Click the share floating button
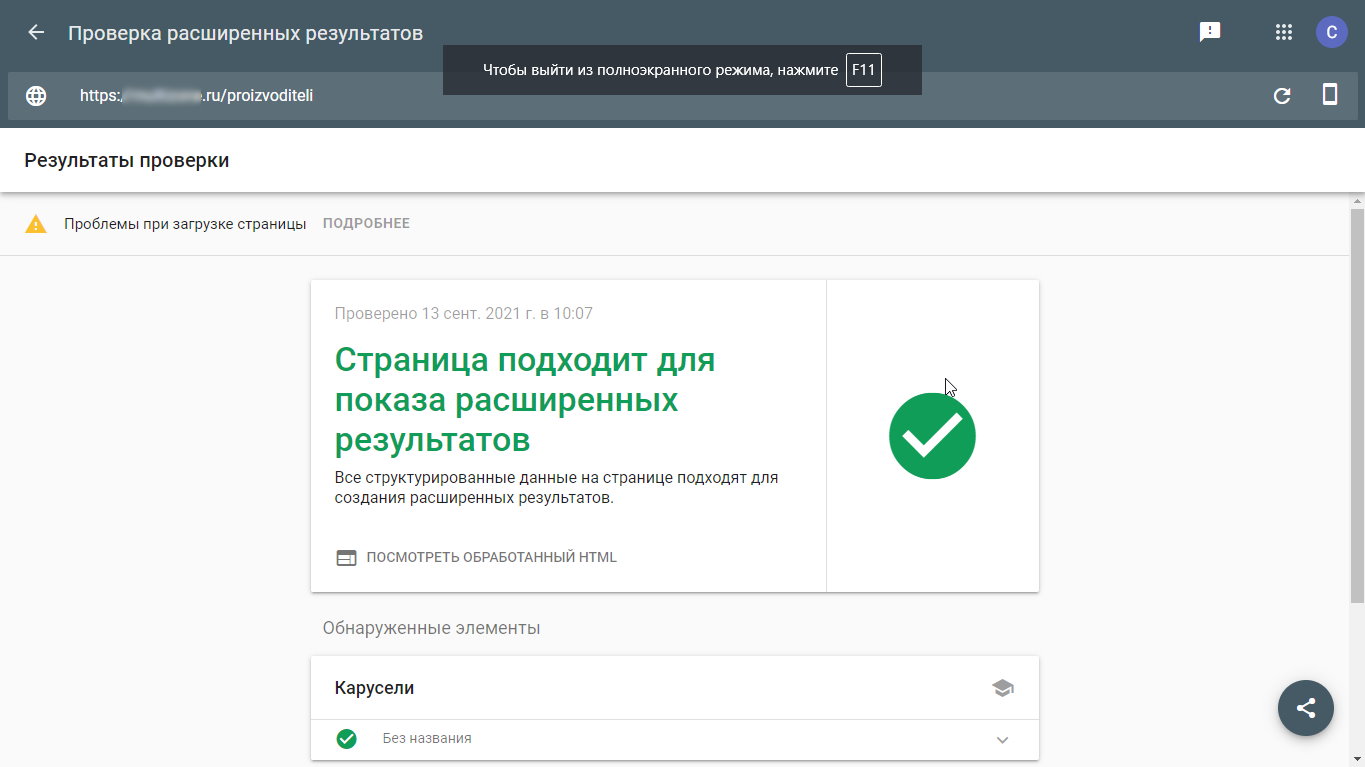1365x767 pixels. point(1305,708)
